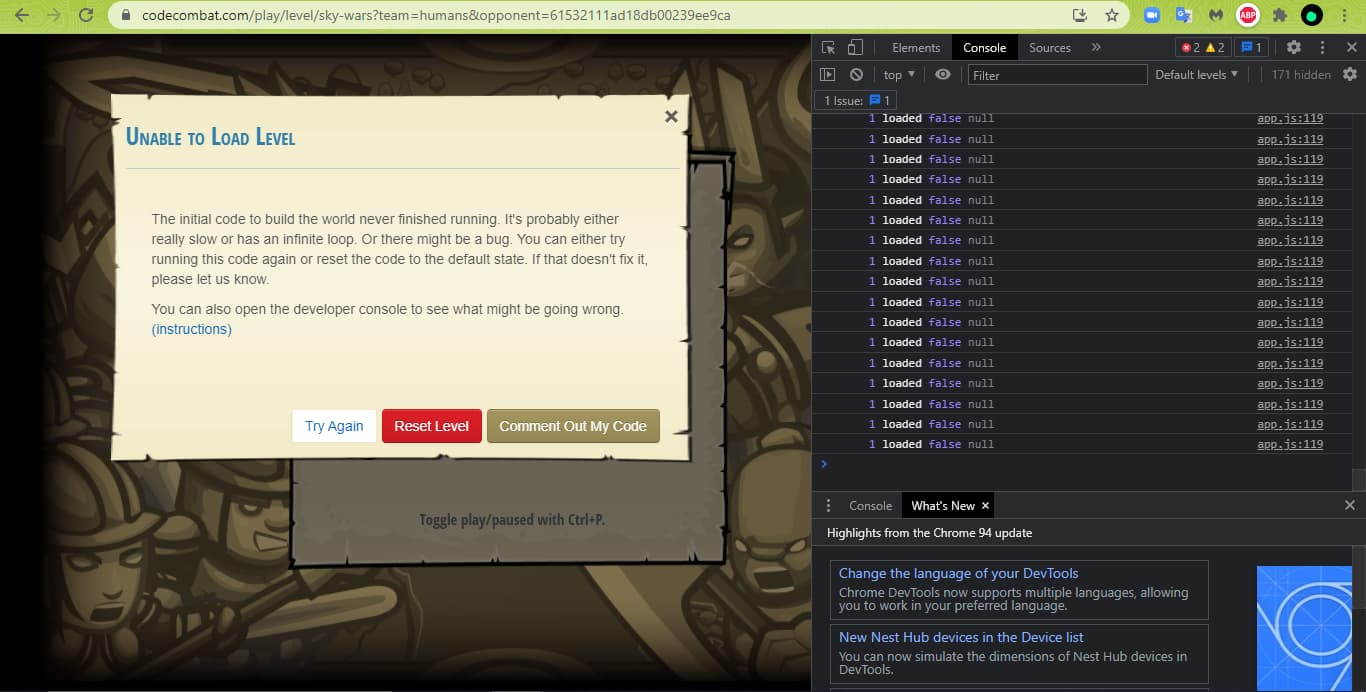
Task: Click the address bar URL
Action: (x=436, y=16)
